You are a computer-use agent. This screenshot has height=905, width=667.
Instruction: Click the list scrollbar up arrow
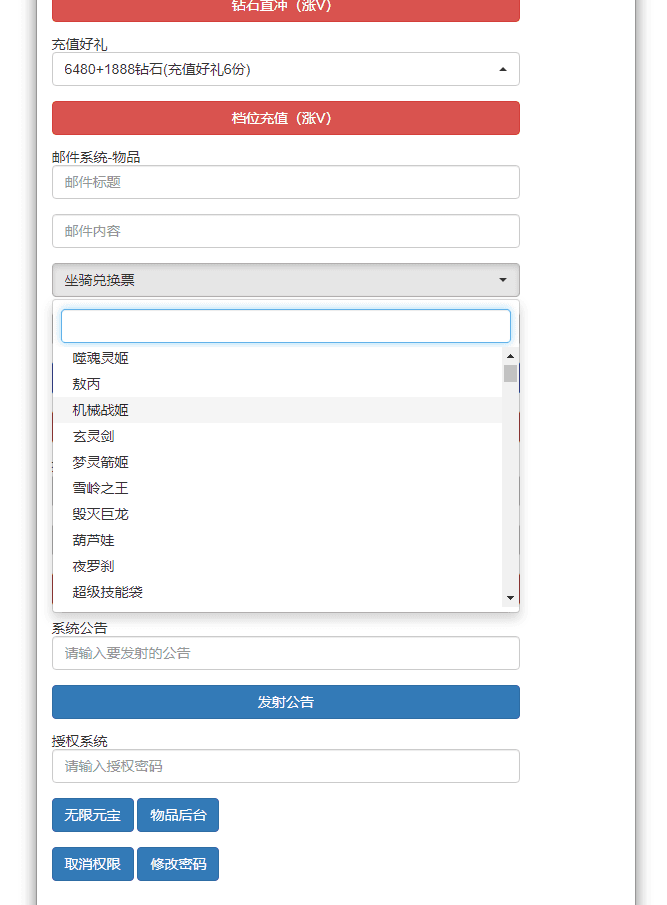pos(510,356)
